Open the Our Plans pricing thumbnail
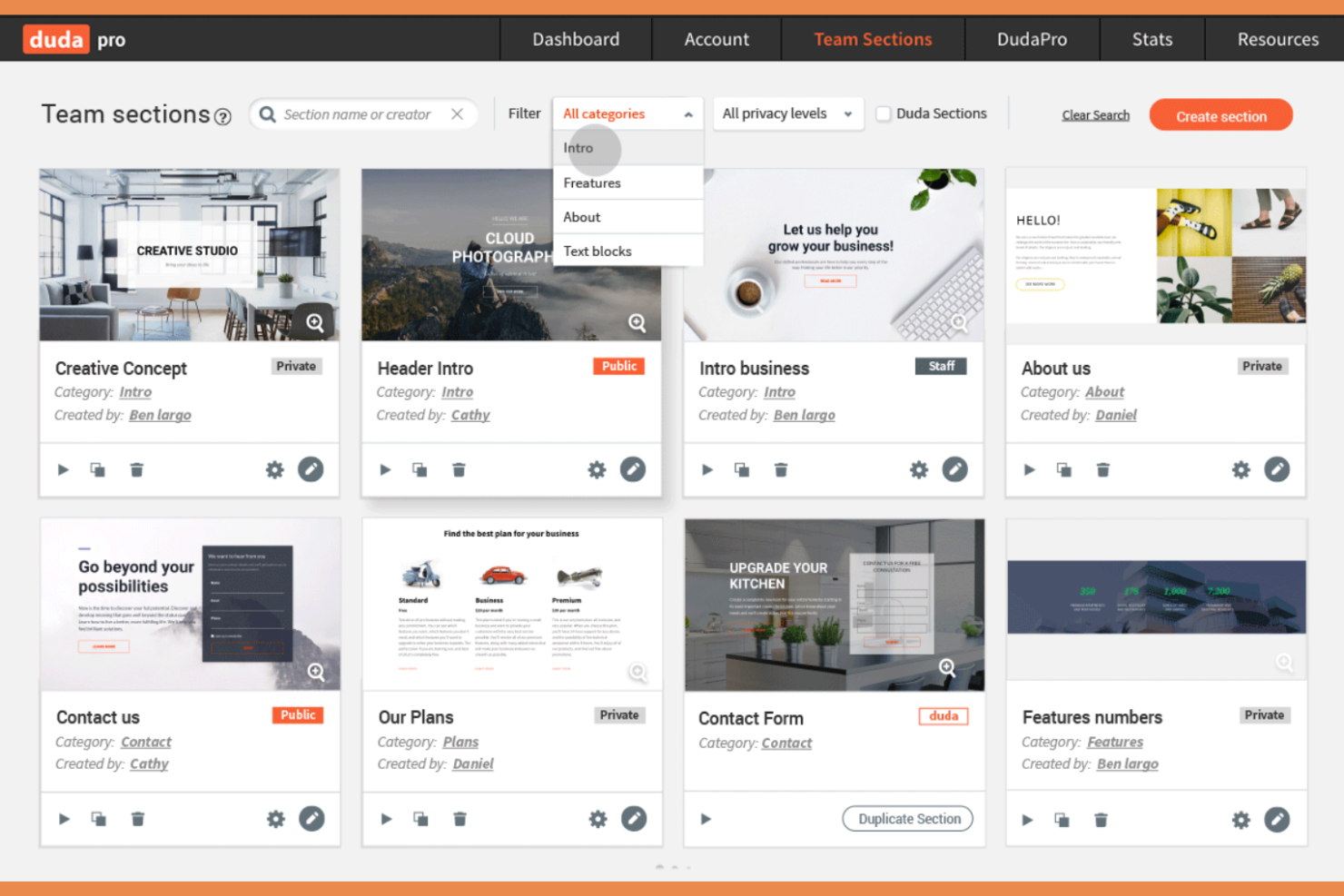This screenshot has height=896, width=1344. [x=512, y=605]
